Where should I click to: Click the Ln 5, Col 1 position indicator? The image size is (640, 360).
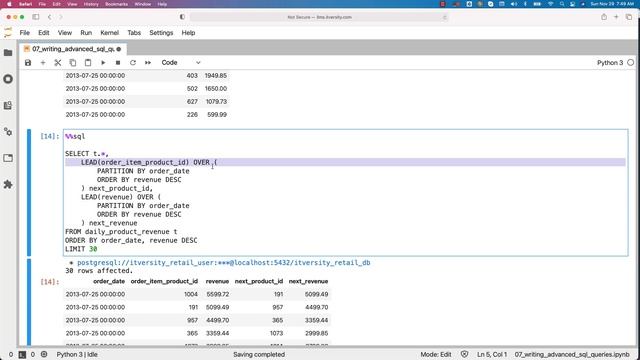(492, 355)
